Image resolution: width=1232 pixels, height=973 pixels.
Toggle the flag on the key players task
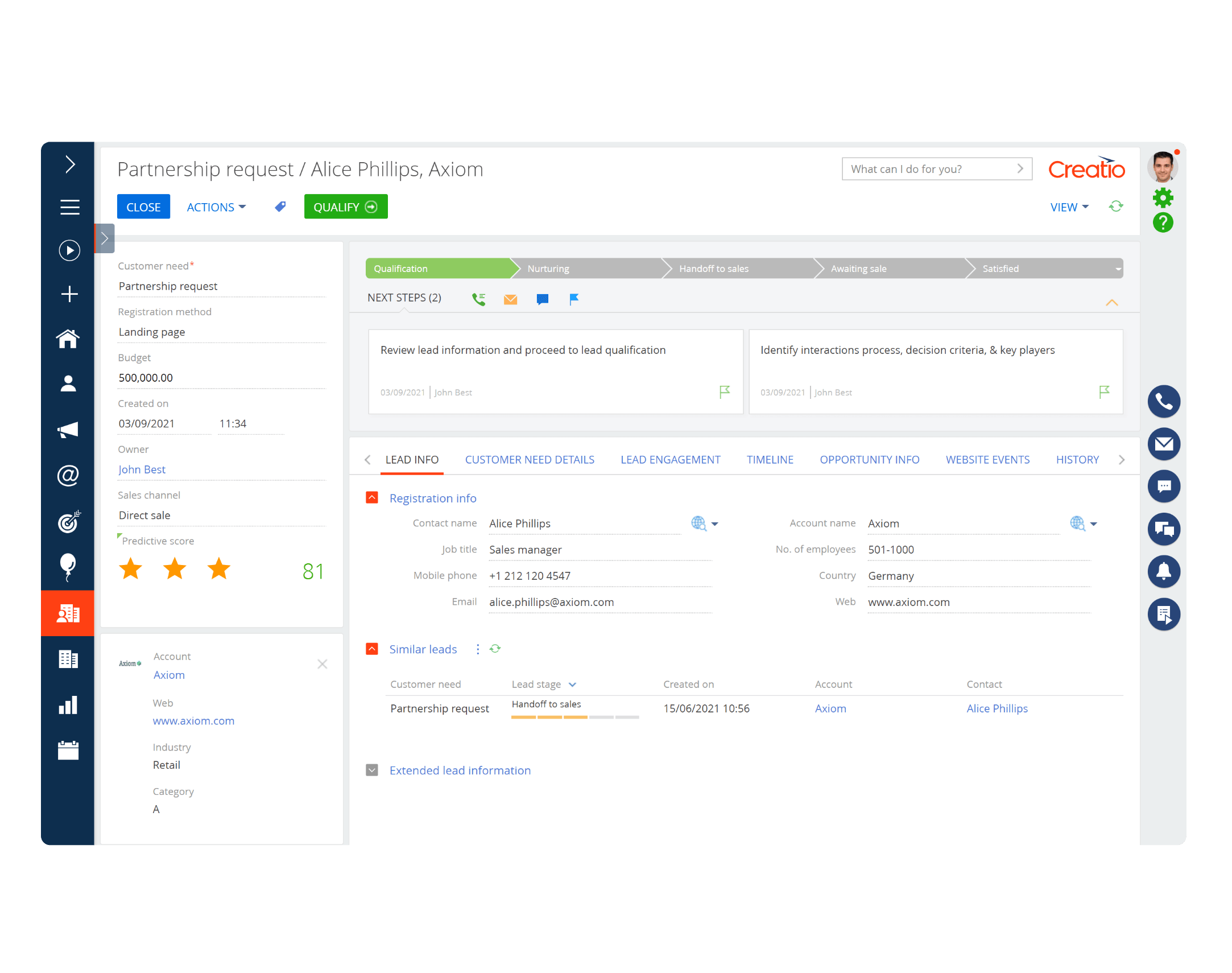[x=1104, y=392]
